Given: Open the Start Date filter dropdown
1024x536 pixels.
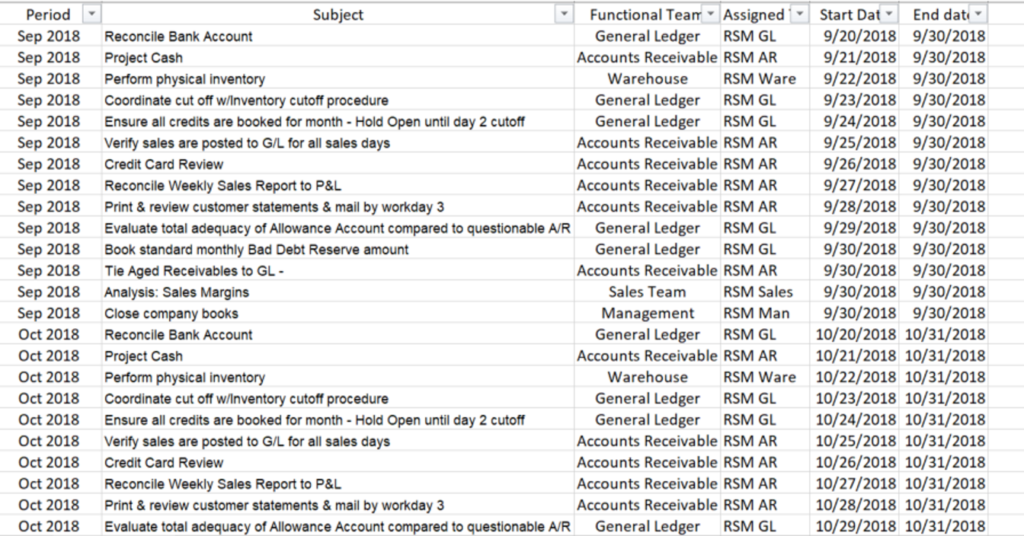Looking at the screenshot, I should [x=889, y=14].
